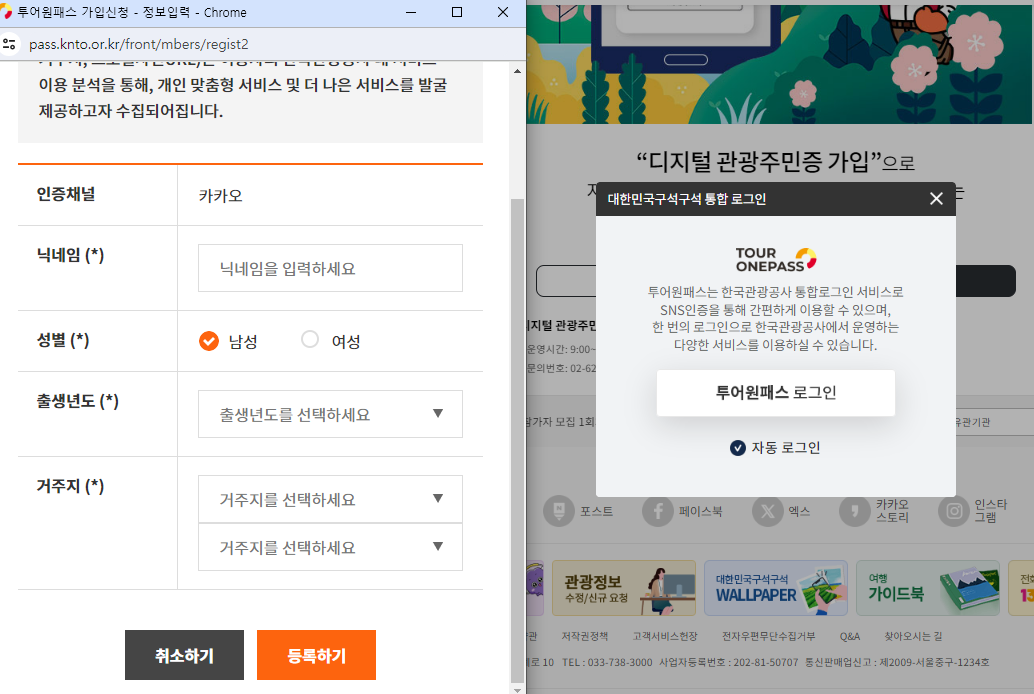The height and width of the screenshot is (694, 1034).
Task: Click the 저작권정책 footer link
Action: tap(584, 637)
